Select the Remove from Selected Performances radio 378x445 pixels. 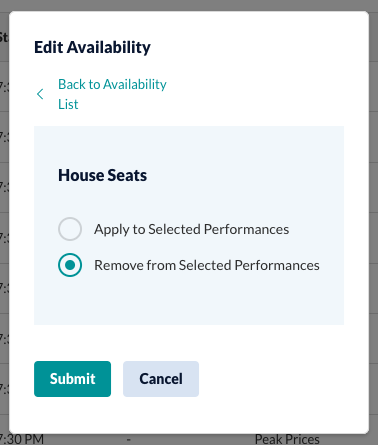click(70, 265)
